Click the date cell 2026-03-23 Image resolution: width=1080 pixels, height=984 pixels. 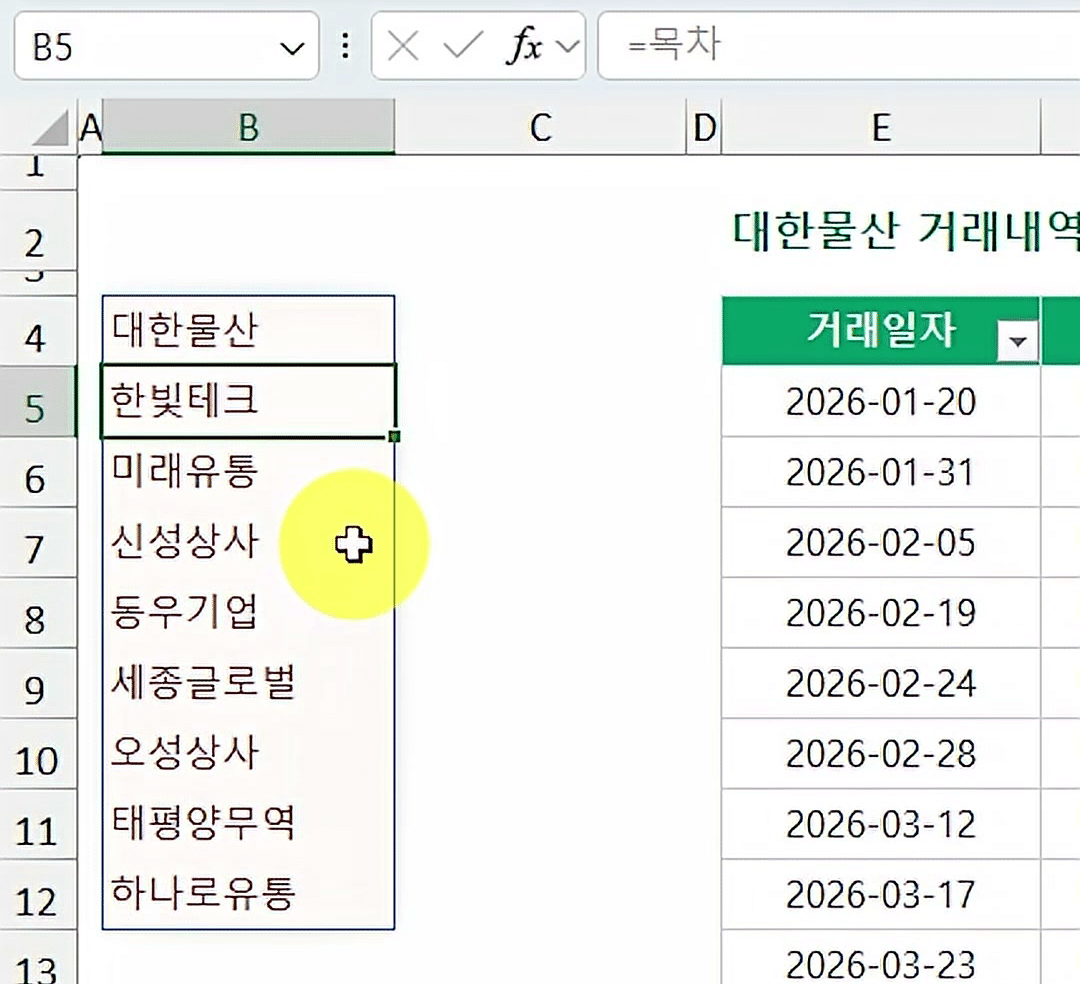[x=881, y=959]
